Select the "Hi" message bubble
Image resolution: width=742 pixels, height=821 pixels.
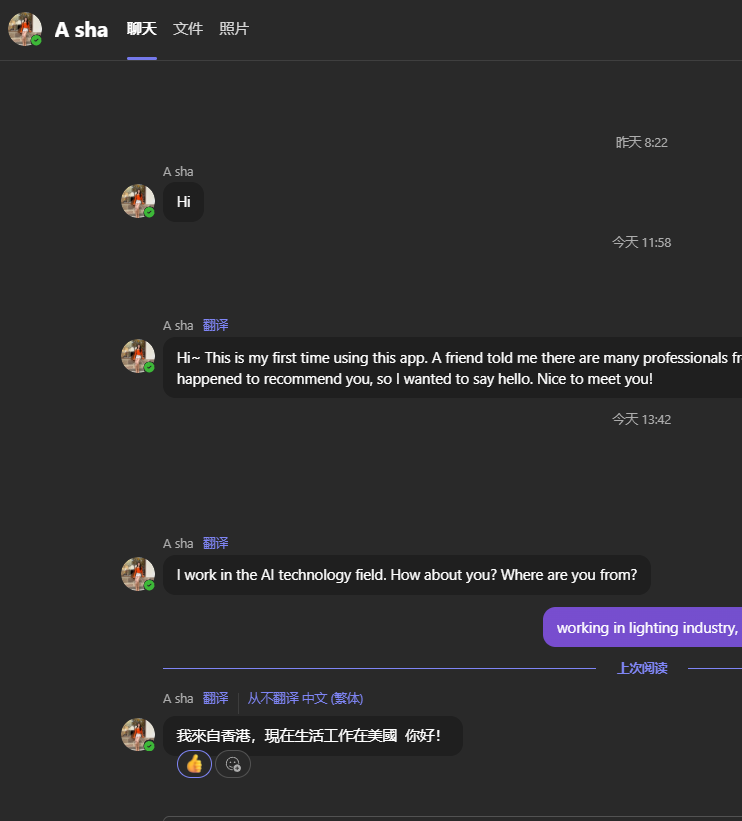pos(184,202)
